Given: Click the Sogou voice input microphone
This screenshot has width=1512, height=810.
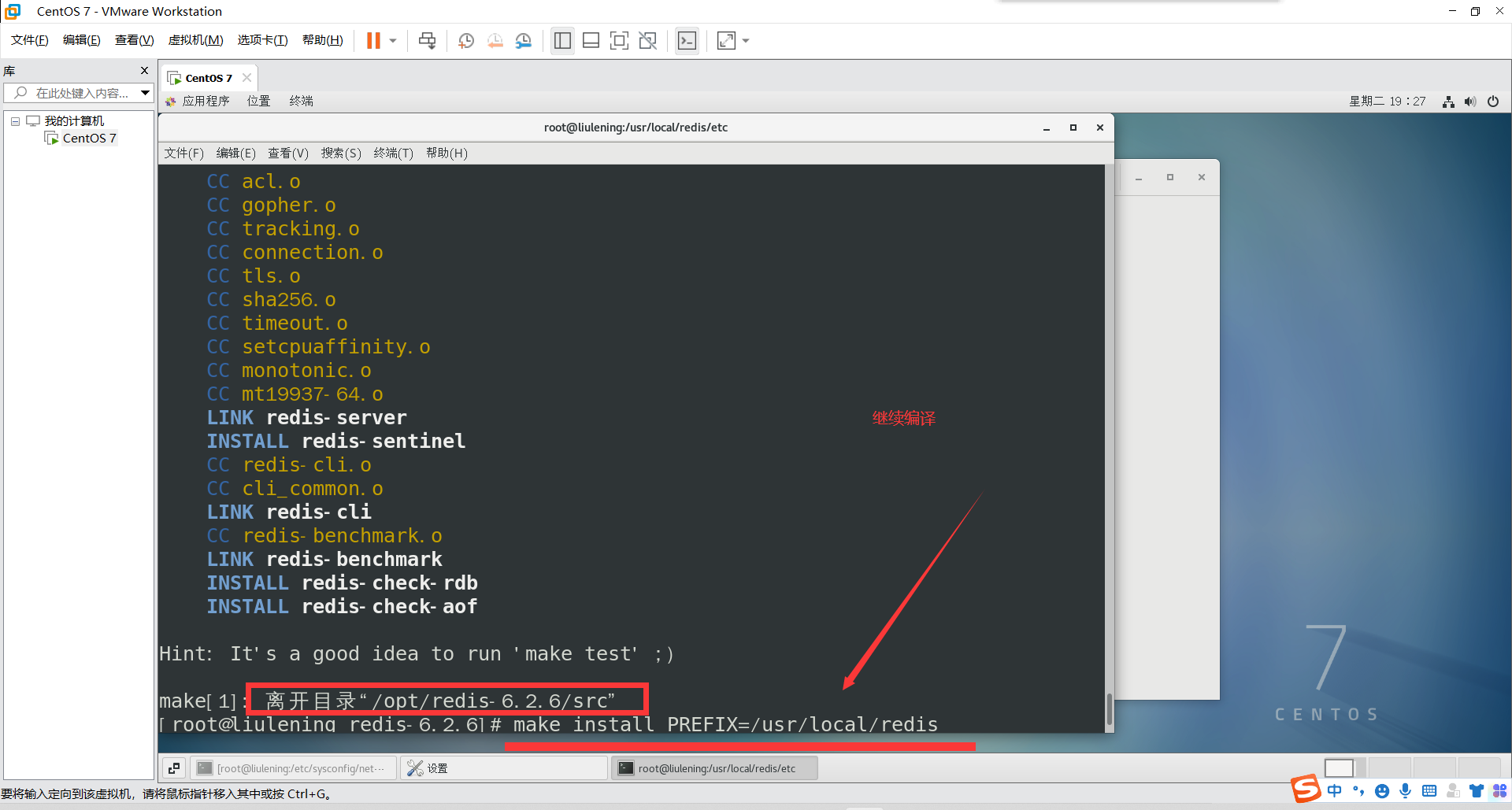Looking at the screenshot, I should point(1405,790).
